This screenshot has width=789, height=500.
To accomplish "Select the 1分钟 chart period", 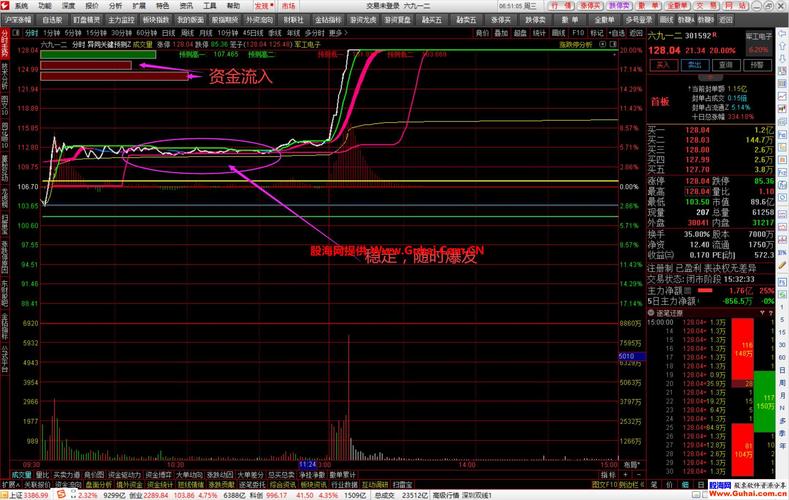I will tap(51, 33).
